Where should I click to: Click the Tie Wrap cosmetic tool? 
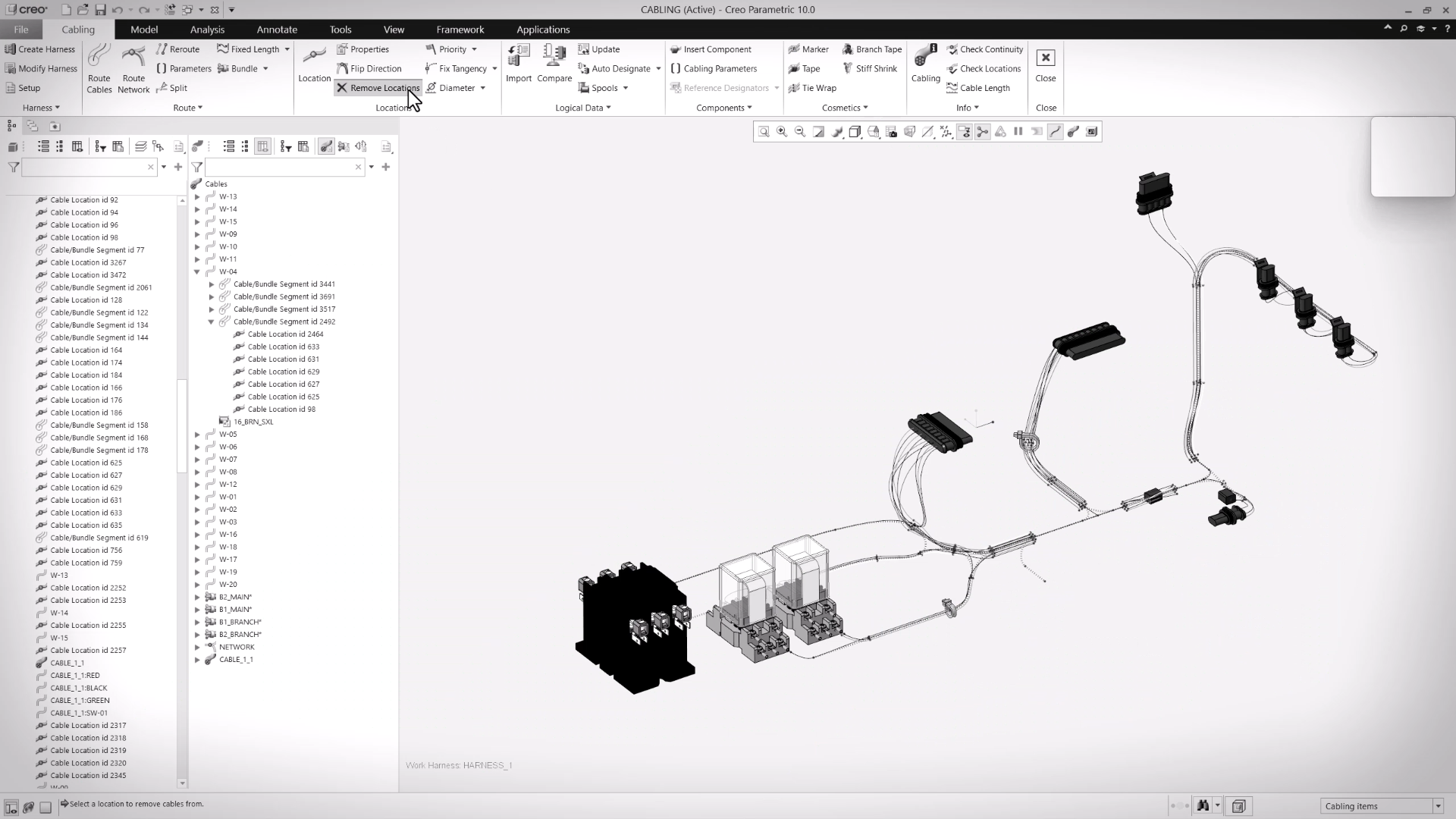[x=812, y=88]
